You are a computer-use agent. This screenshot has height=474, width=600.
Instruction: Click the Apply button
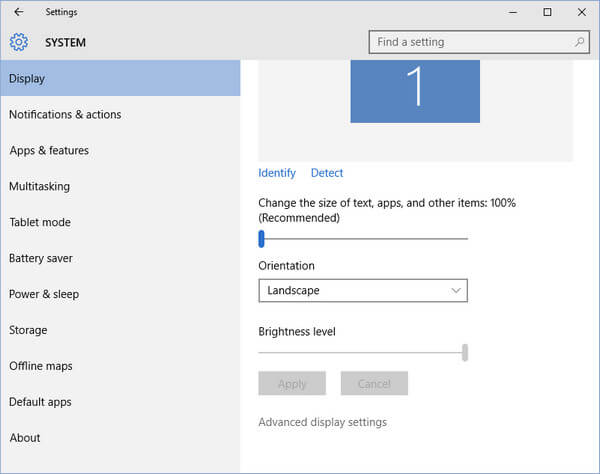click(x=292, y=383)
